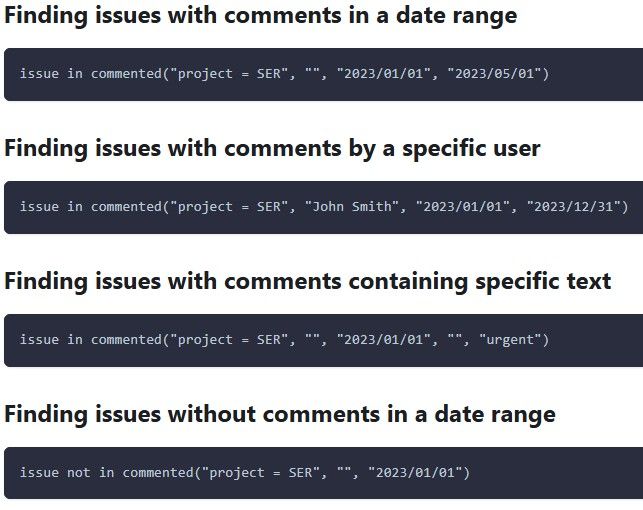Click "2023/01/01" in the urgent code snippet
The image size is (643, 510).
tap(384, 340)
